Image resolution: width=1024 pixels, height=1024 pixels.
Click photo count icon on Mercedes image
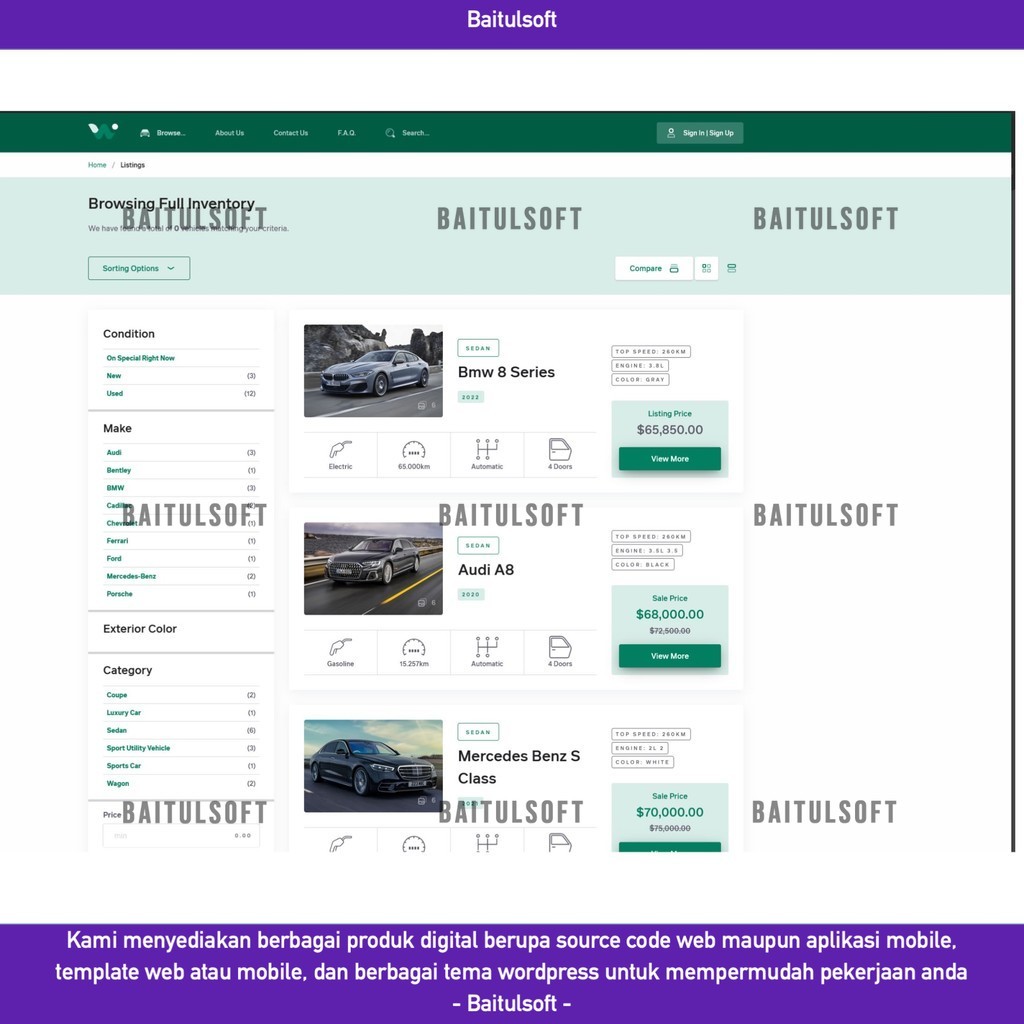point(422,800)
